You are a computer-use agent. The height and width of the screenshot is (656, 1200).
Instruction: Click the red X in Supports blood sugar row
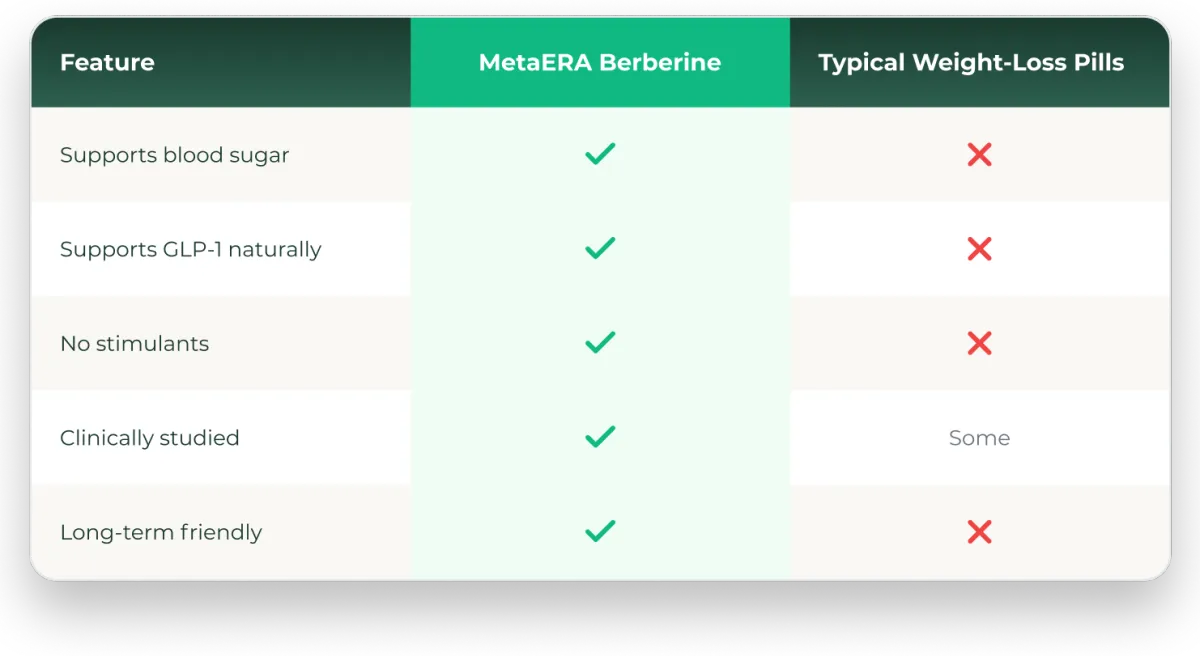[979, 154]
